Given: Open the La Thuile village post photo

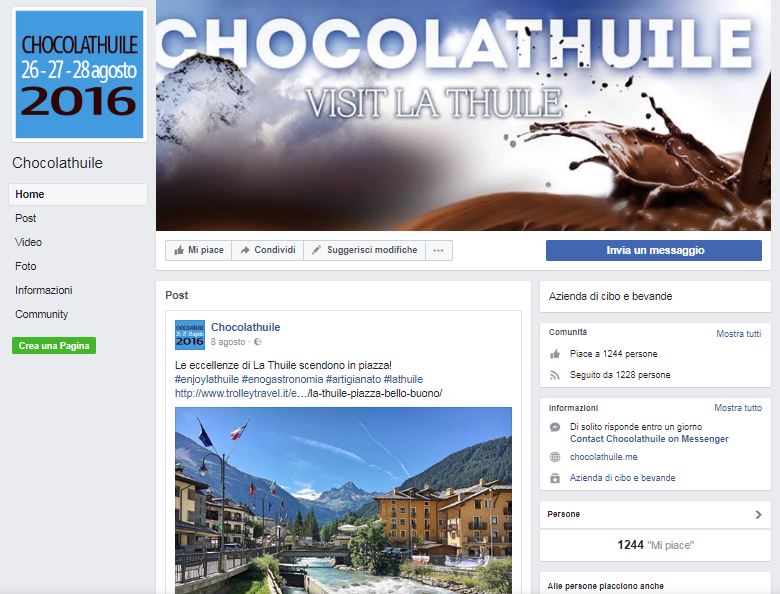Looking at the screenshot, I should [x=343, y=500].
